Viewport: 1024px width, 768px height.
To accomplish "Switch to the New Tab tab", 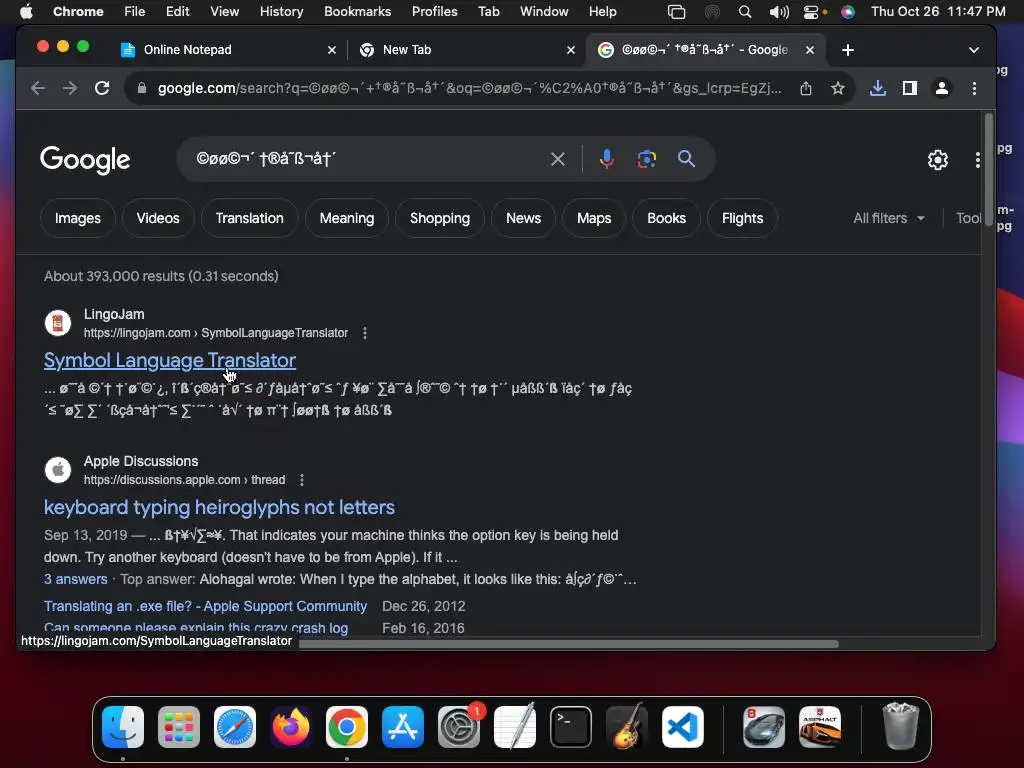I will click(467, 50).
